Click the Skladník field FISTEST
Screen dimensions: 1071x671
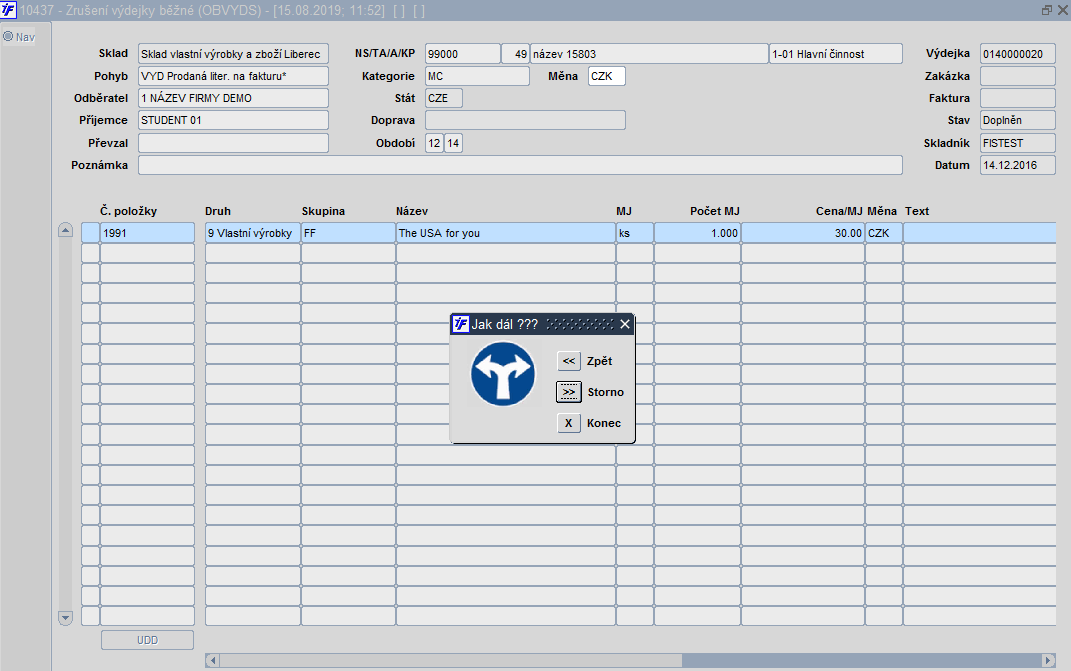pyautogui.click(x=1018, y=143)
